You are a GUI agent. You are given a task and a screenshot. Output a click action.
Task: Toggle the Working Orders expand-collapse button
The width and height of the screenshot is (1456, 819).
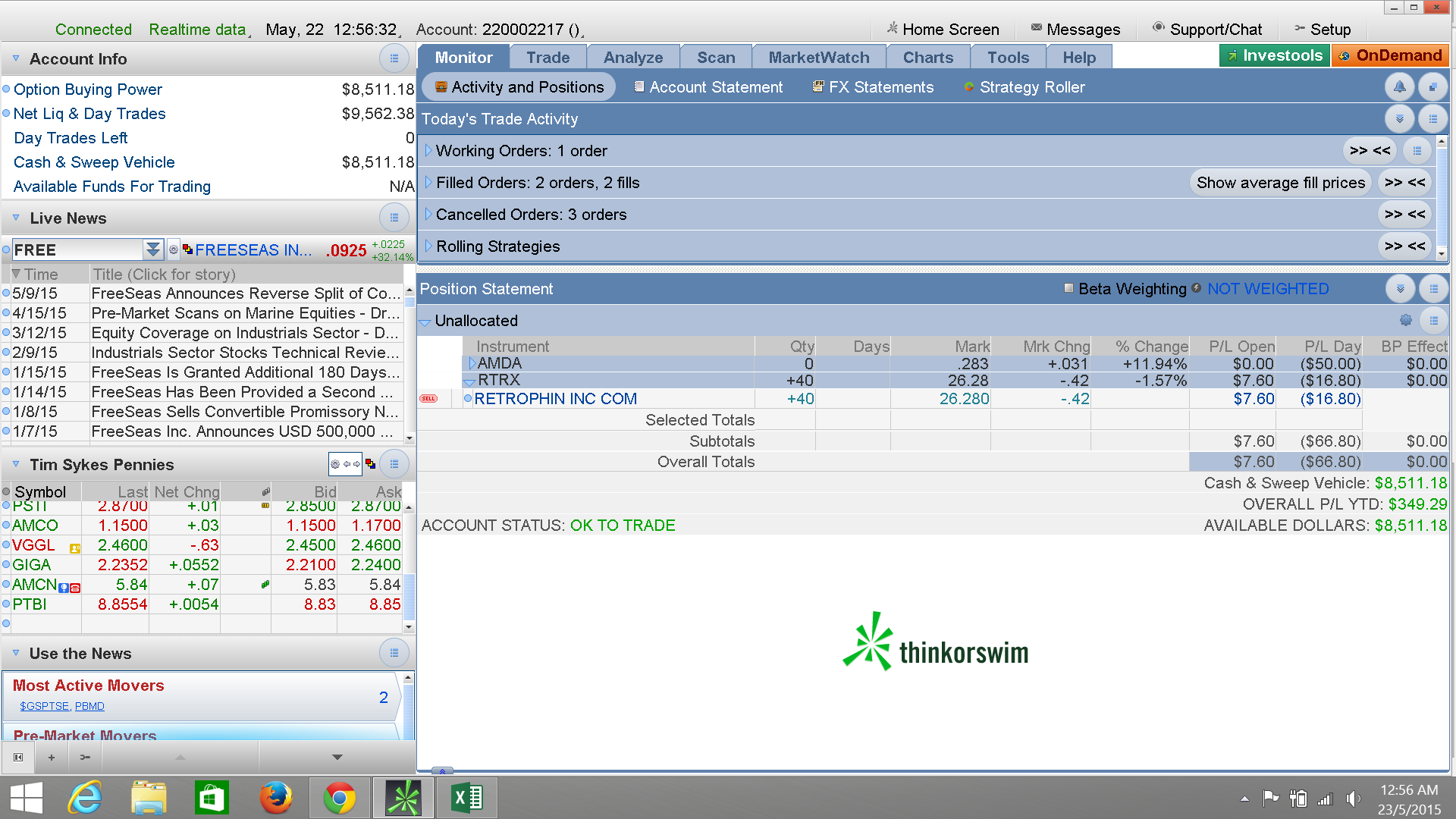[1370, 151]
